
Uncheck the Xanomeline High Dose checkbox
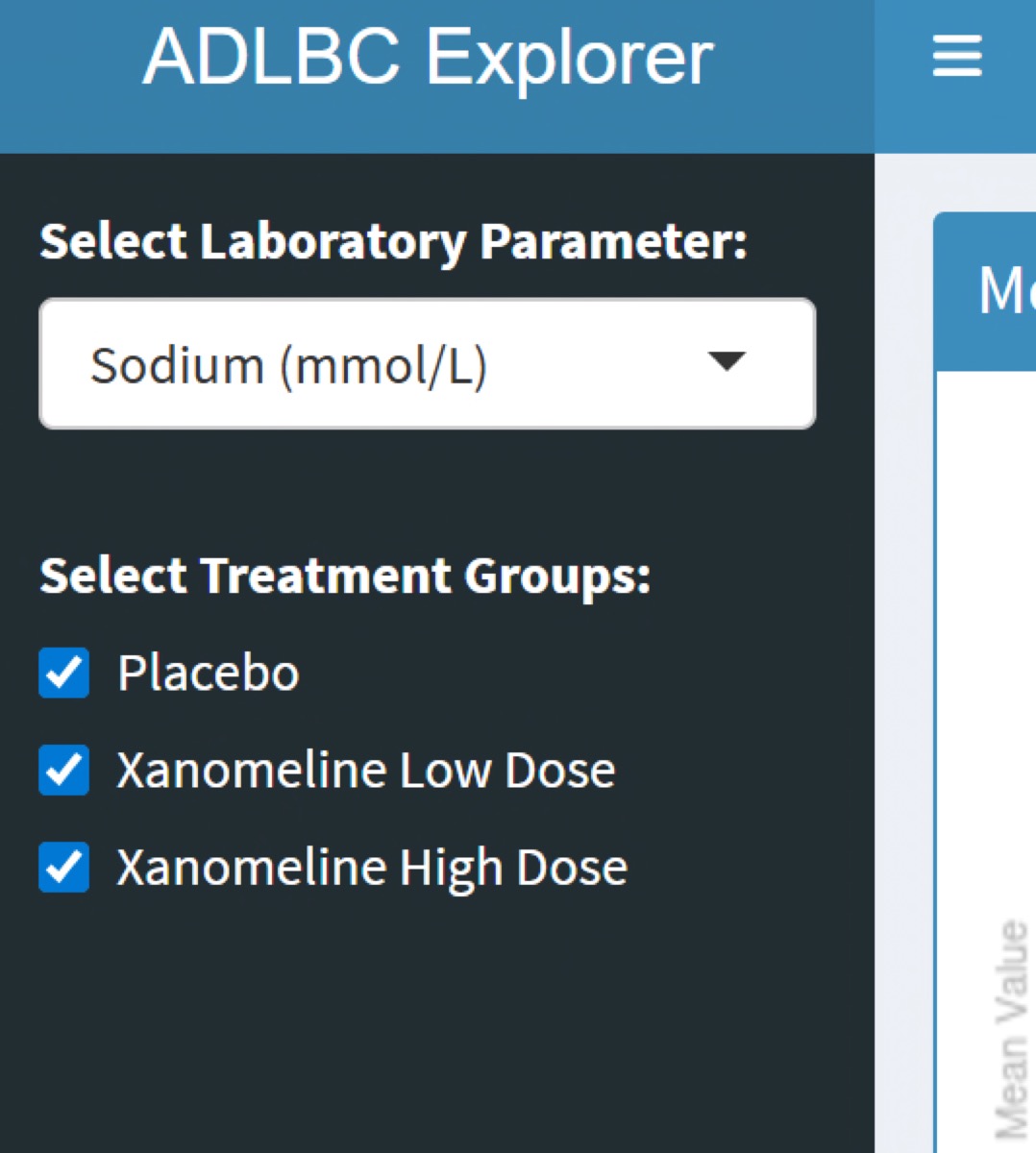pos(64,867)
